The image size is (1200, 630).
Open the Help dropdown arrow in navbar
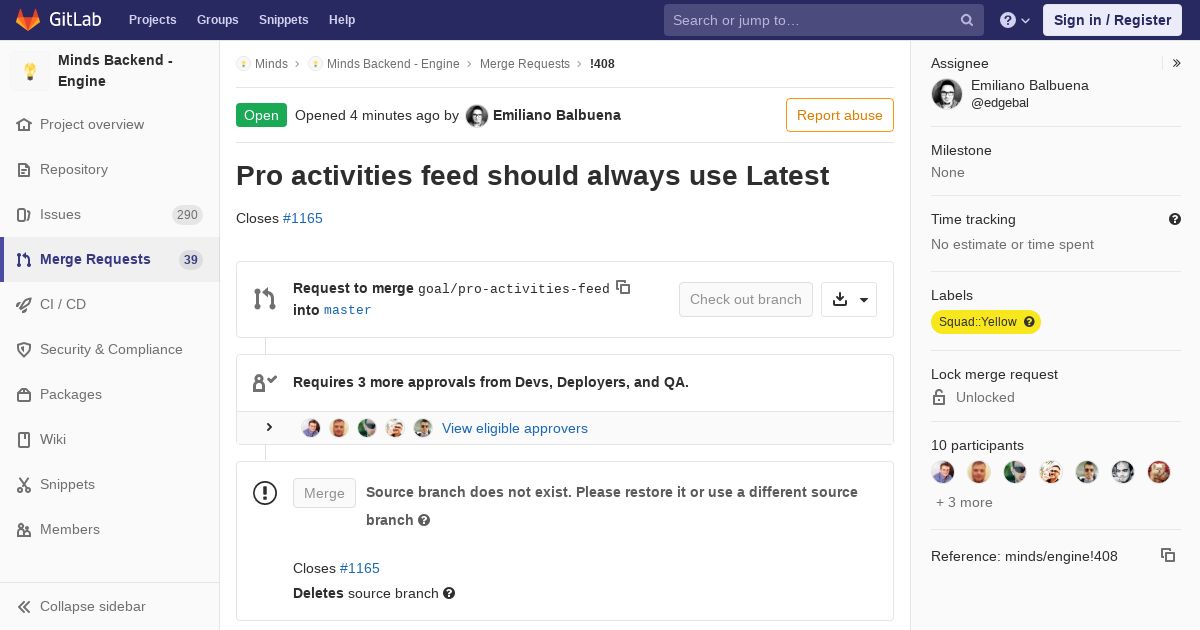coord(1026,21)
